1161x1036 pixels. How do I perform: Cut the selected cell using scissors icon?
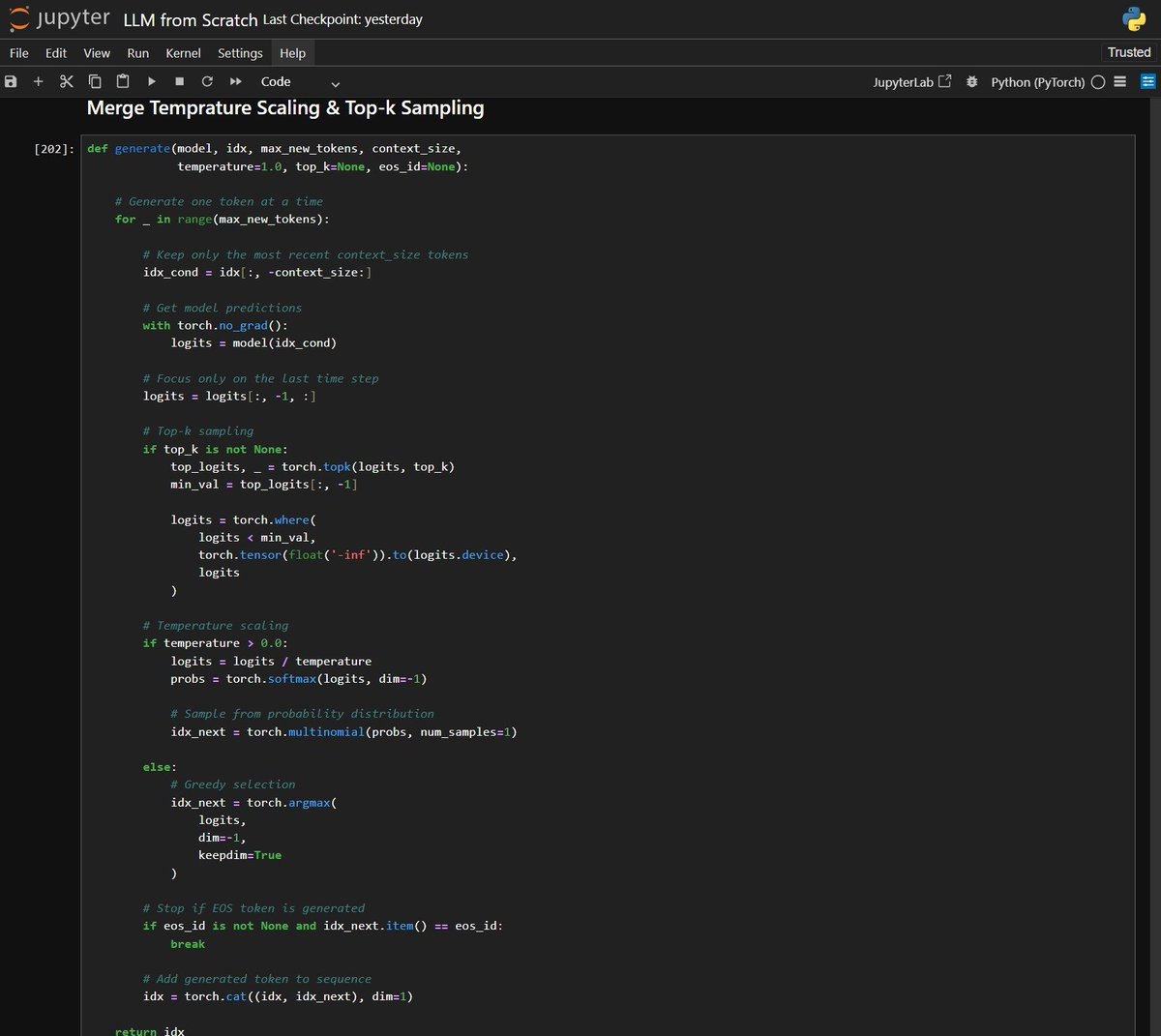[x=67, y=82]
